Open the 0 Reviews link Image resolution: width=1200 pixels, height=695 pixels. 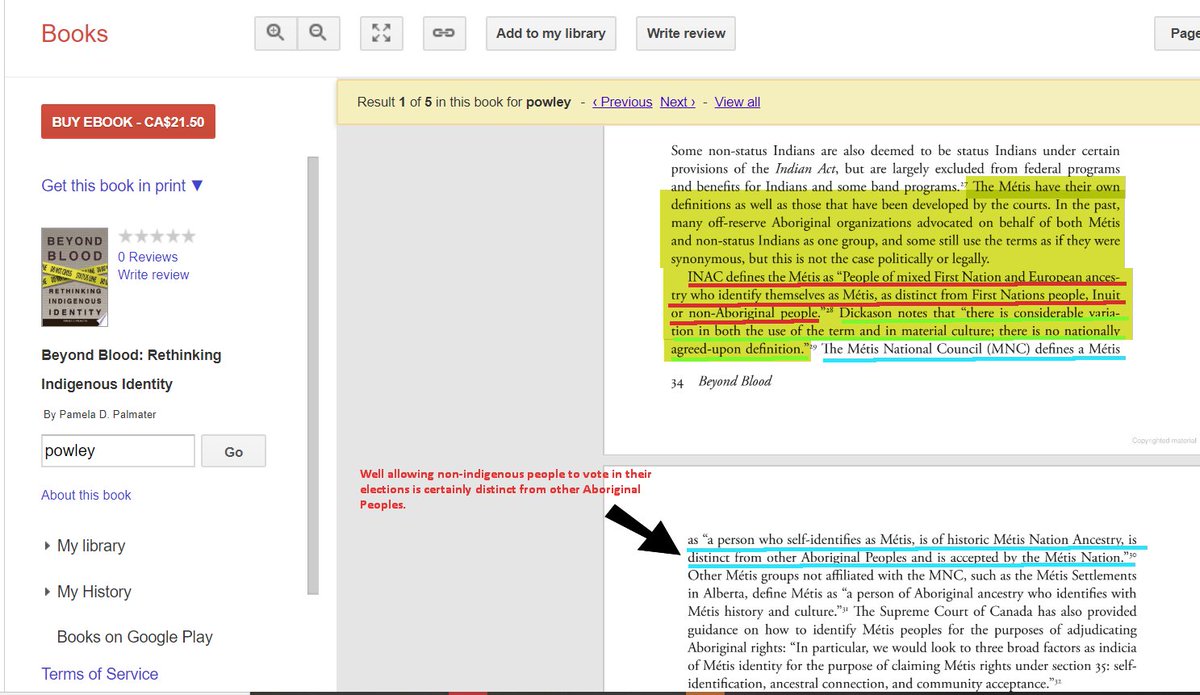148,257
